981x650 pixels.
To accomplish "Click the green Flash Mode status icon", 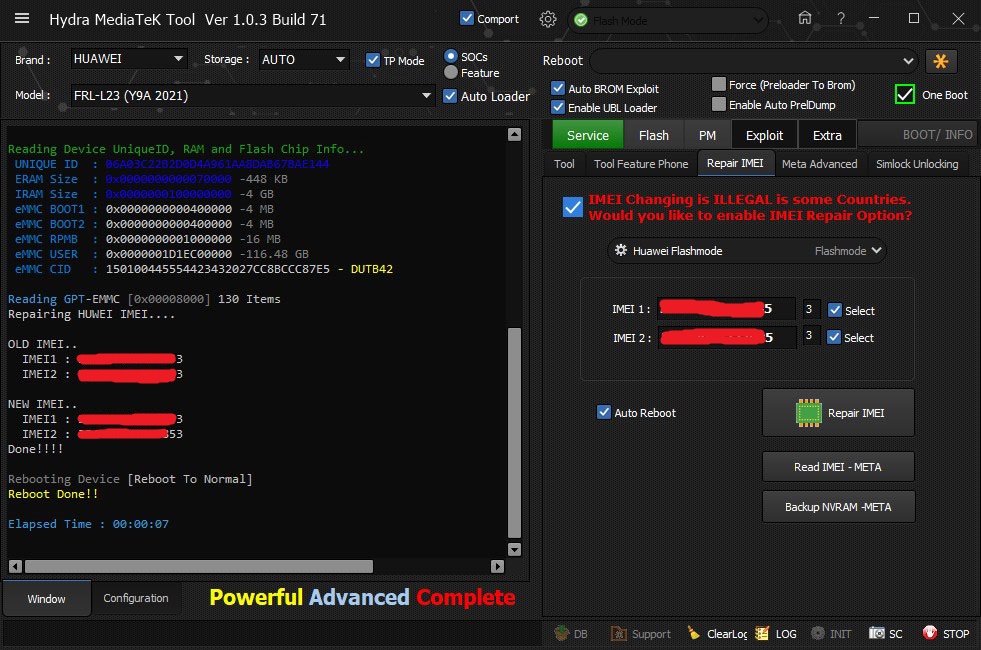I will point(581,20).
